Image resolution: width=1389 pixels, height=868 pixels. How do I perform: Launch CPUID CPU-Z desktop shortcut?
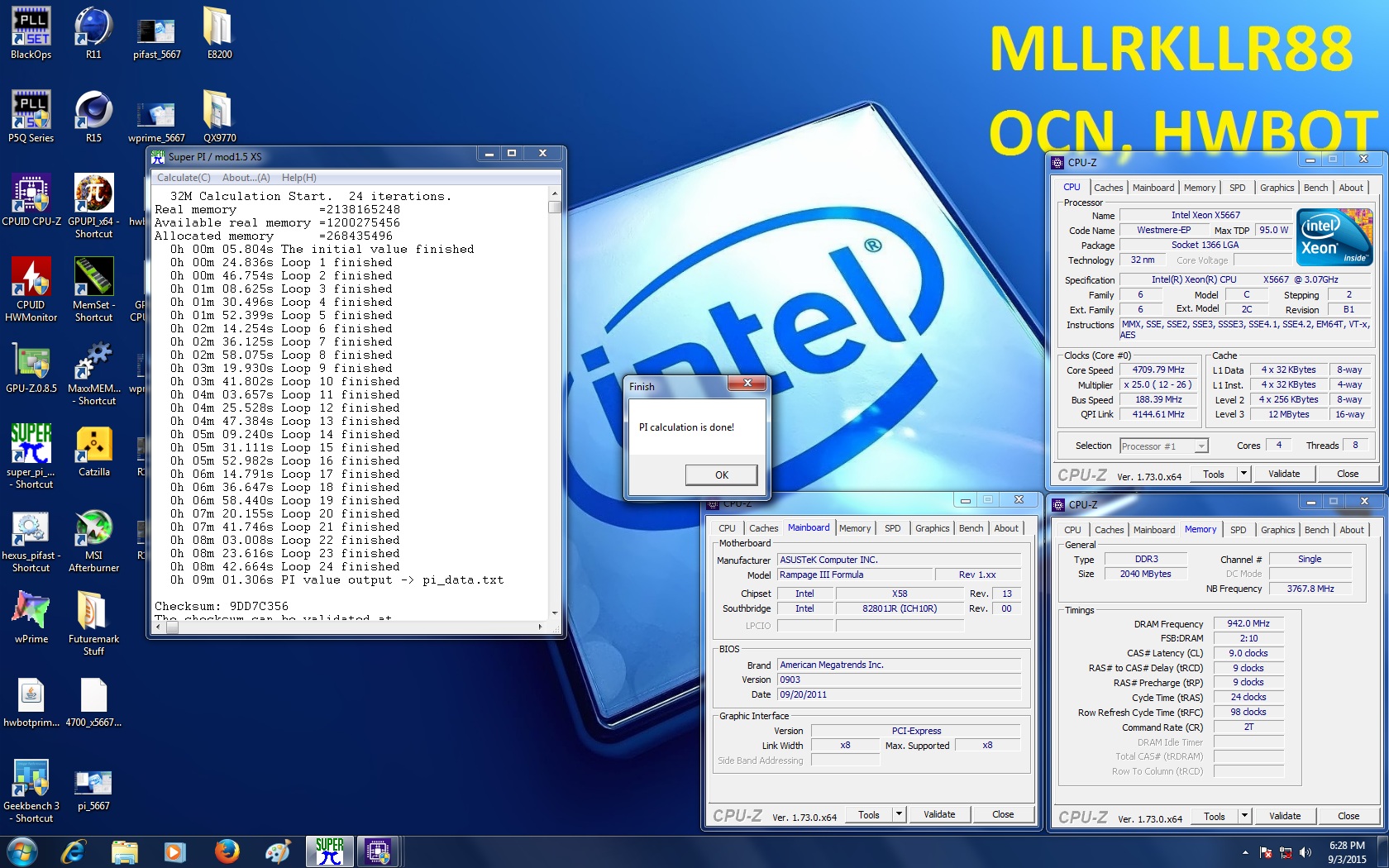coord(31,200)
